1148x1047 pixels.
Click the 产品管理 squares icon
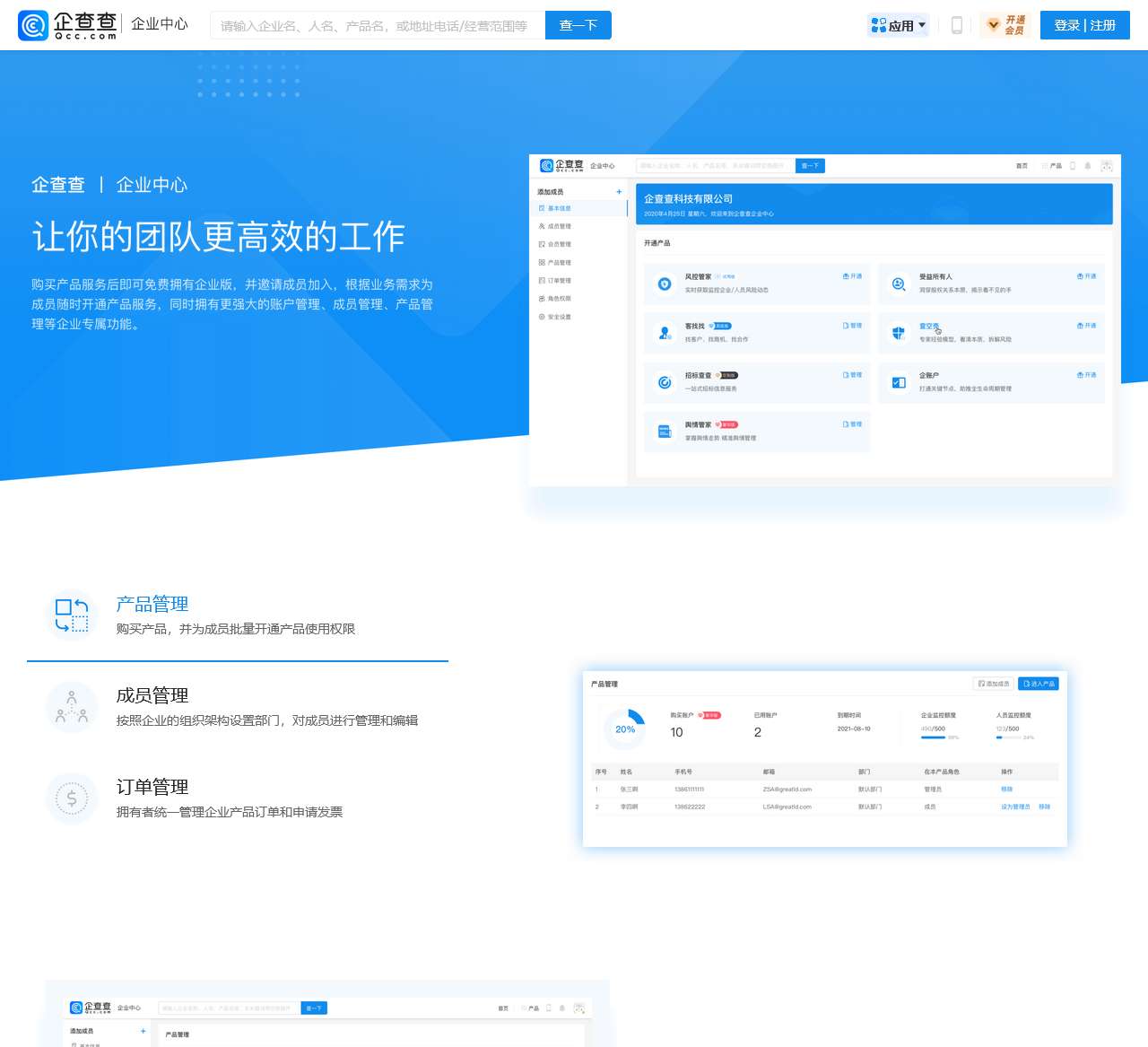click(72, 615)
